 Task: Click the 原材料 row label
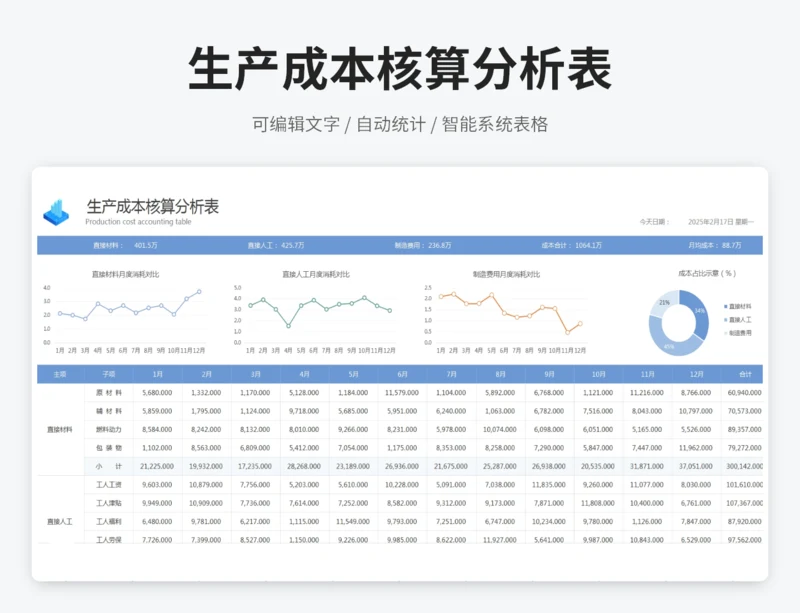[x=109, y=393]
